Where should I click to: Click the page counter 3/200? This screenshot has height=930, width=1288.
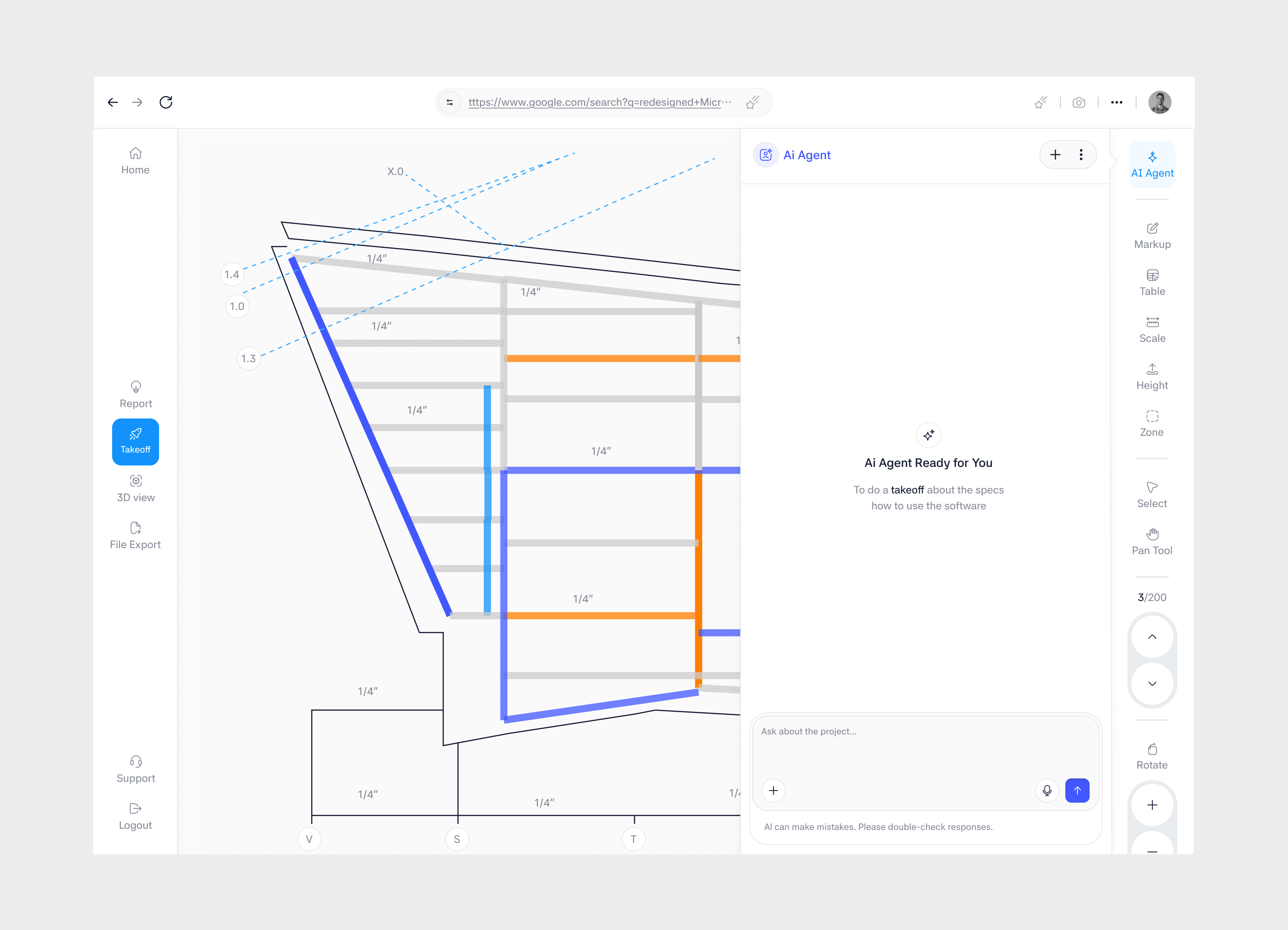1152,597
